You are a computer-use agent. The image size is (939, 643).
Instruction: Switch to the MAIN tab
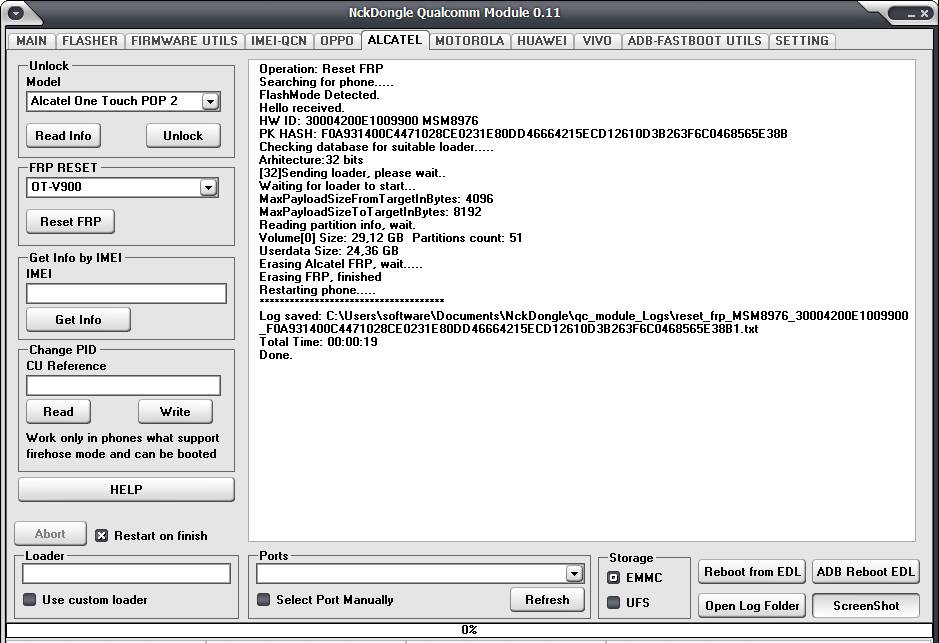[31, 41]
